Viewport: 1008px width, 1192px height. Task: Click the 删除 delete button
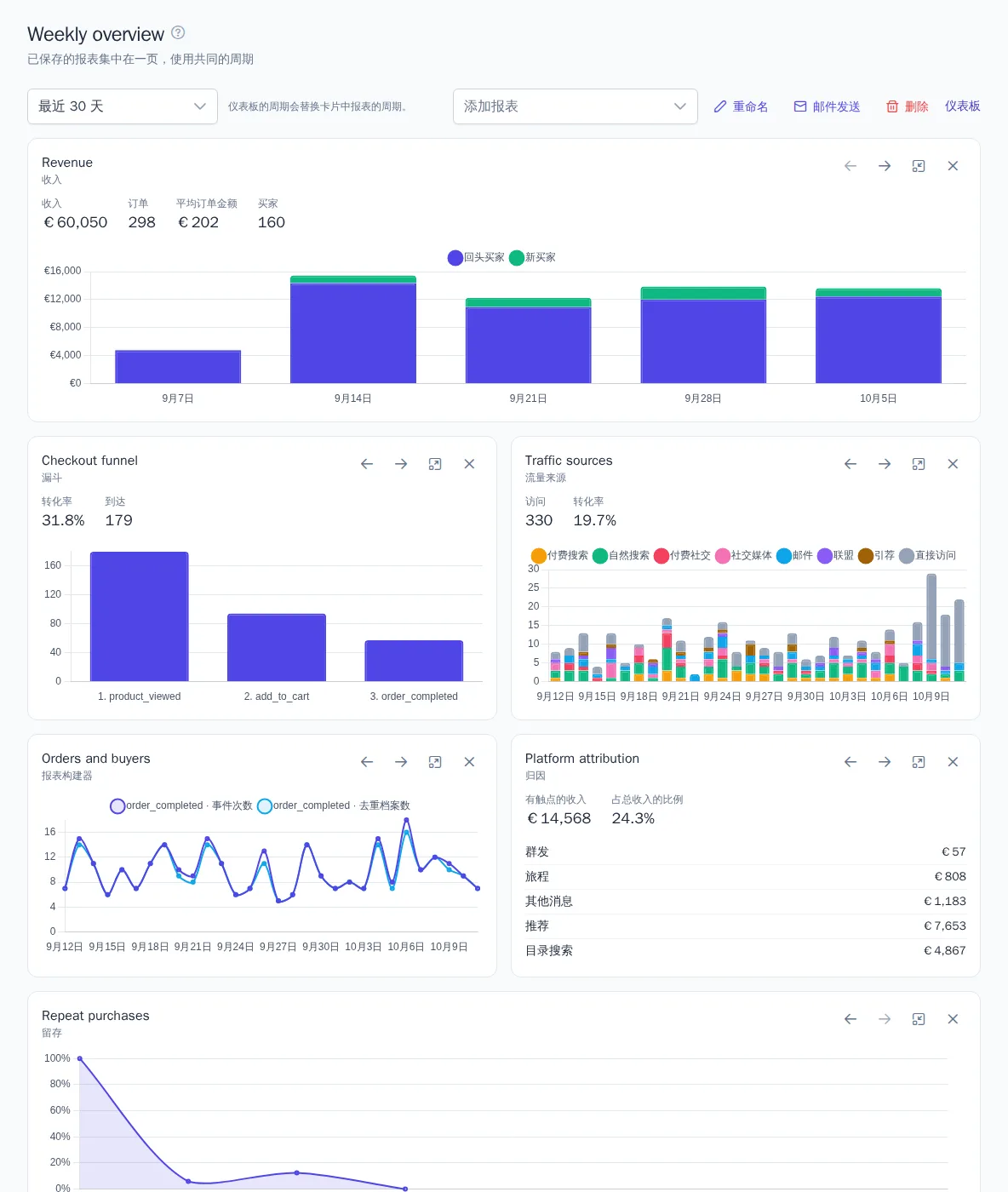coord(907,106)
